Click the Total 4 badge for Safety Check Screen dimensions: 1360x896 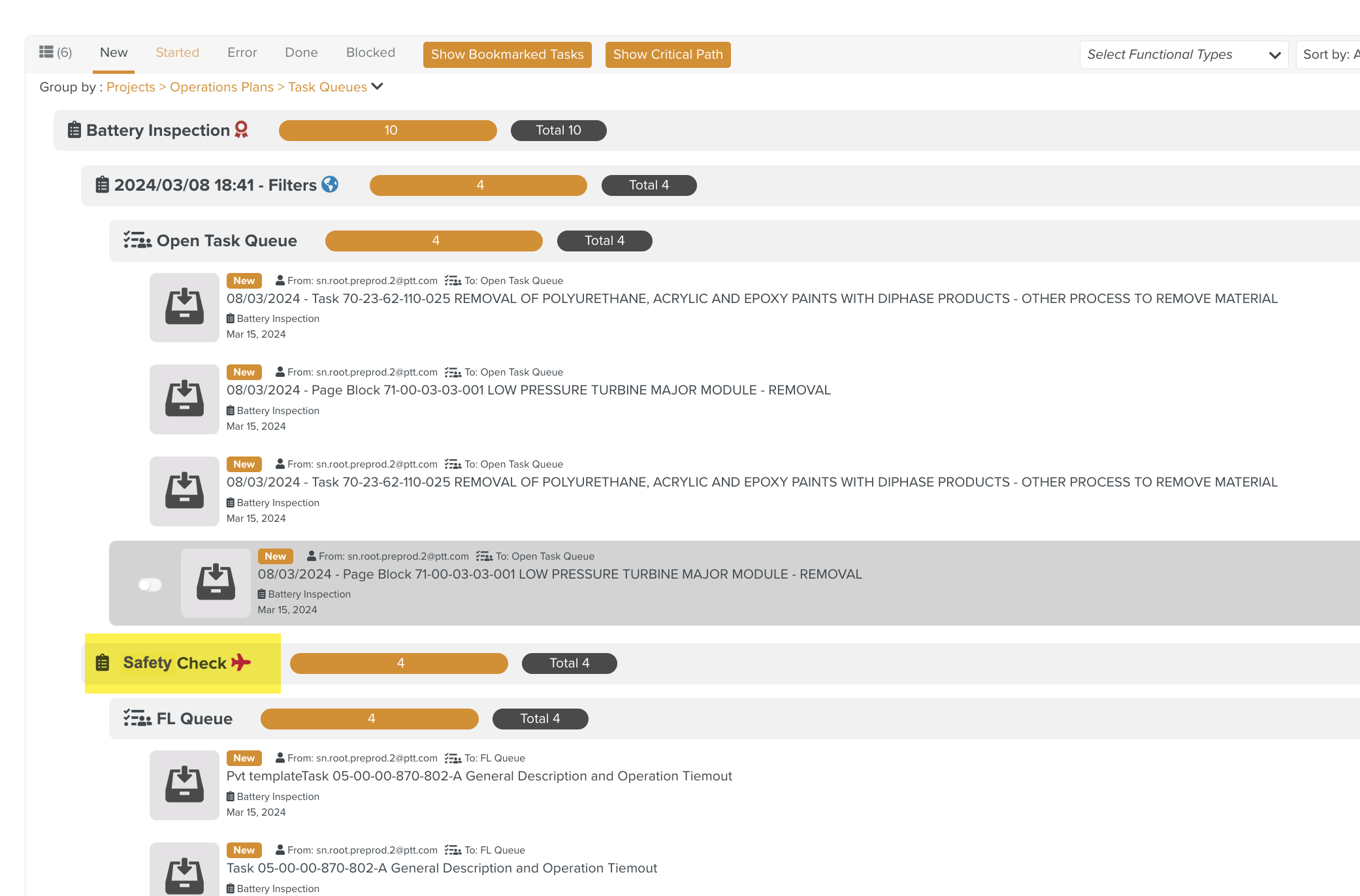tap(569, 663)
